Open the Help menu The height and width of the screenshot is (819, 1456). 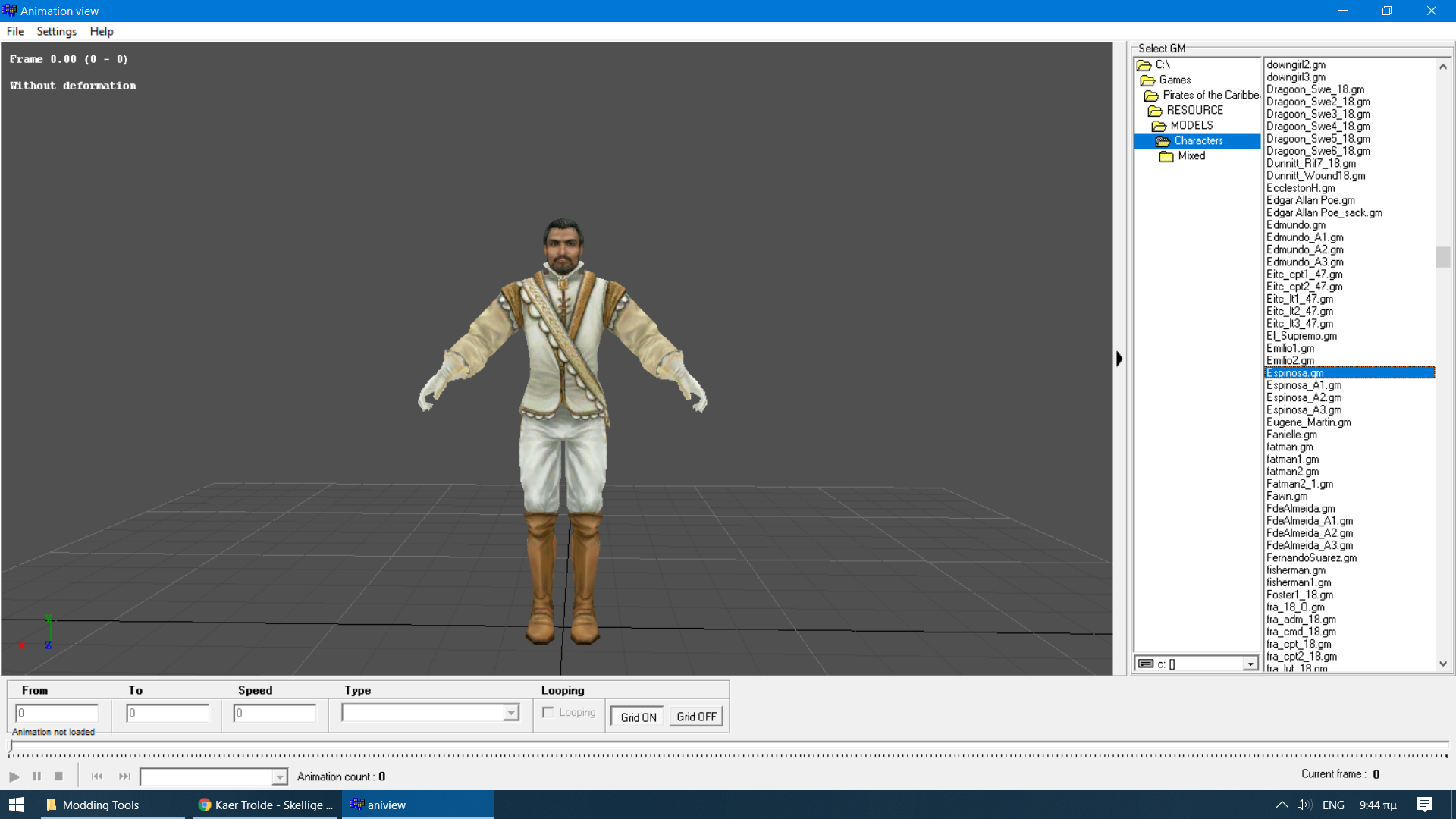coord(102,32)
